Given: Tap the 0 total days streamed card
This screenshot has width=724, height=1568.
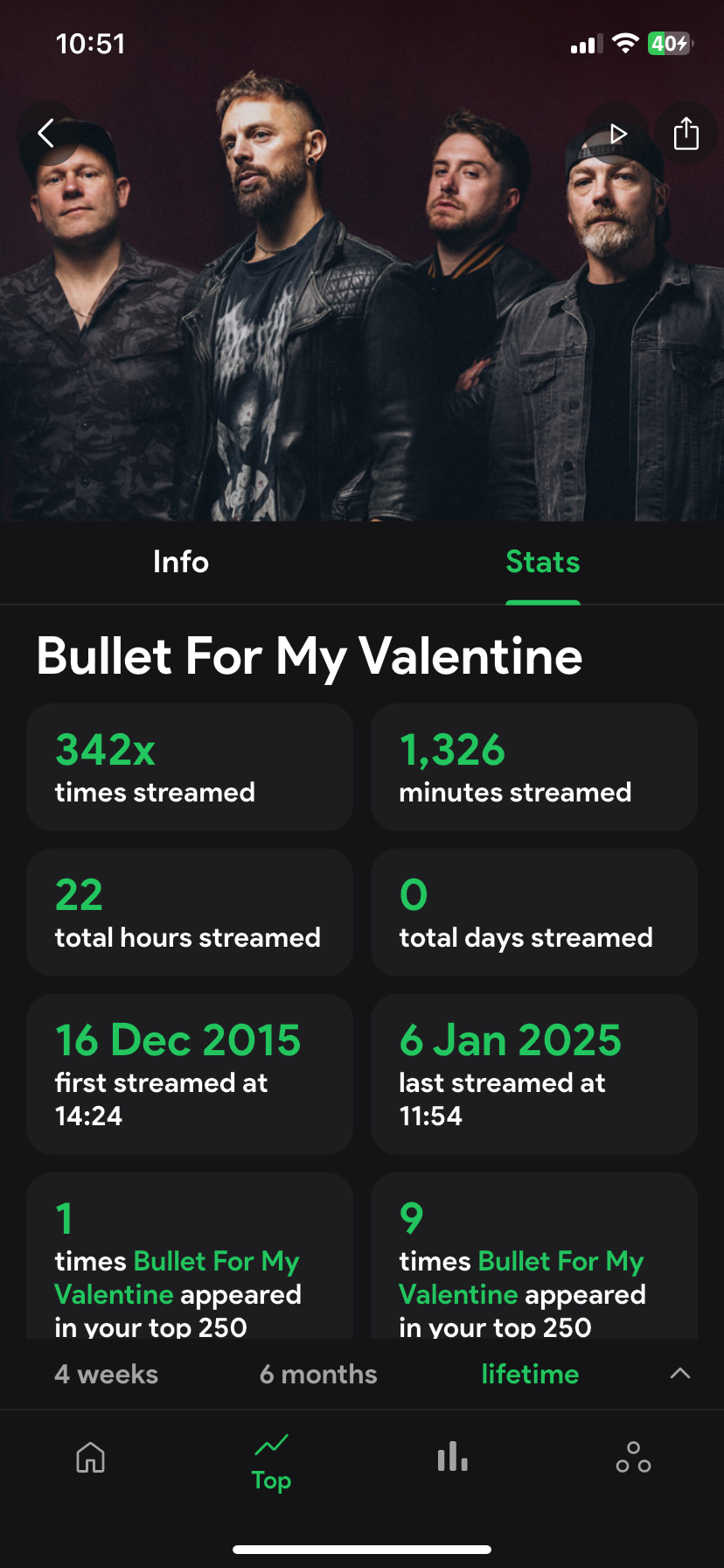Looking at the screenshot, I should pyautogui.click(x=533, y=913).
